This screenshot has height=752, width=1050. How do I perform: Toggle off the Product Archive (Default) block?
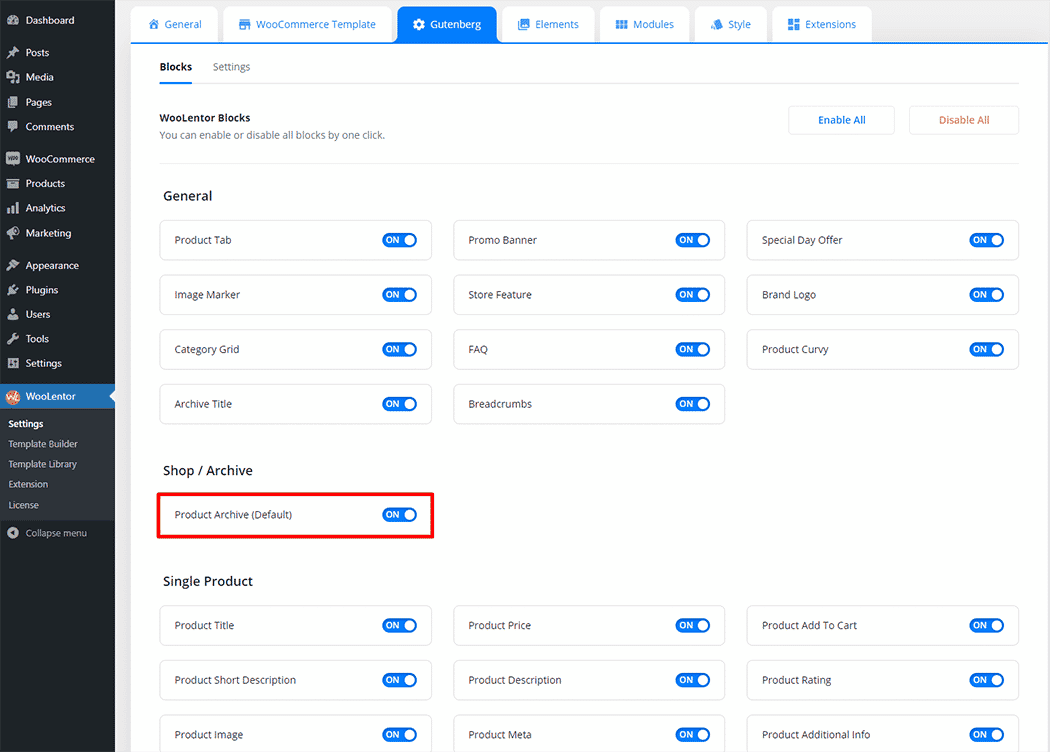399,515
